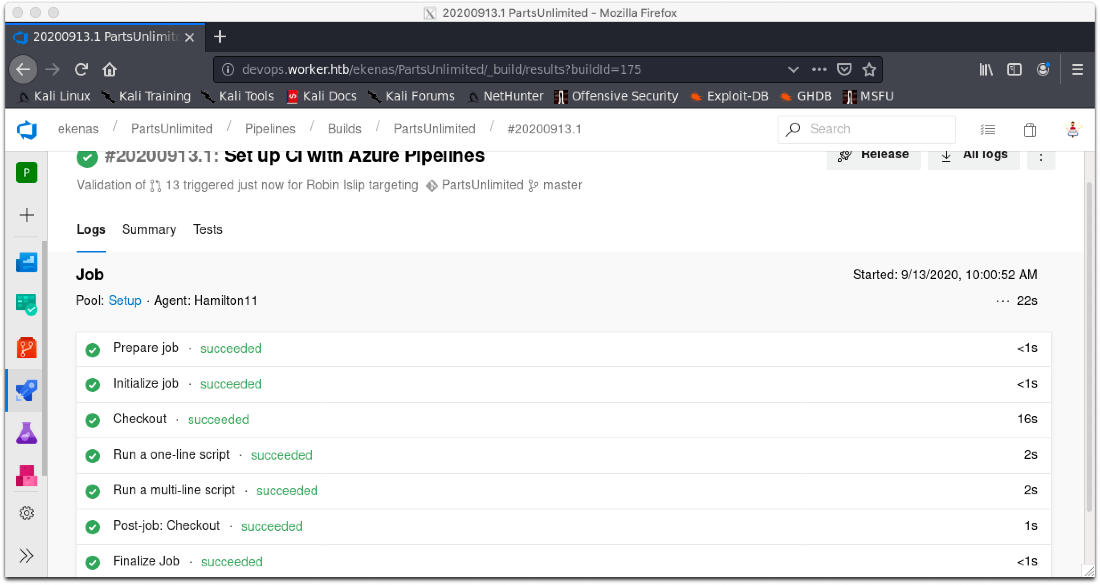Open the Setup pool link
This screenshot has width=1100, height=585.
pos(125,300)
